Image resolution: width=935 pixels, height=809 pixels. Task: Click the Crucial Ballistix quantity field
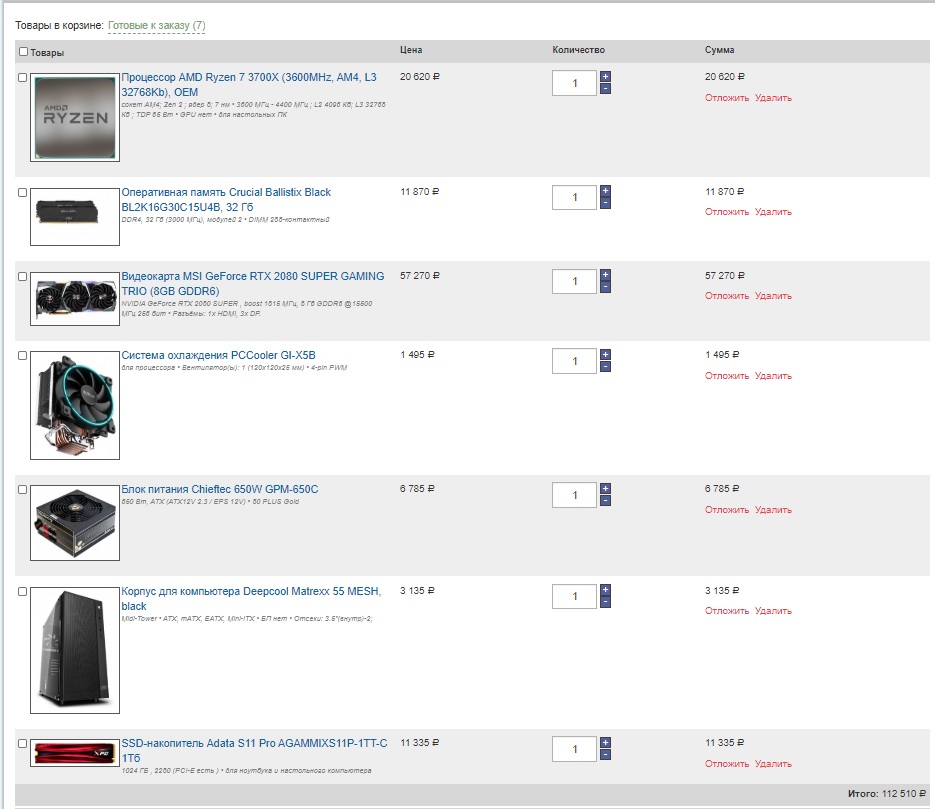pyautogui.click(x=574, y=197)
